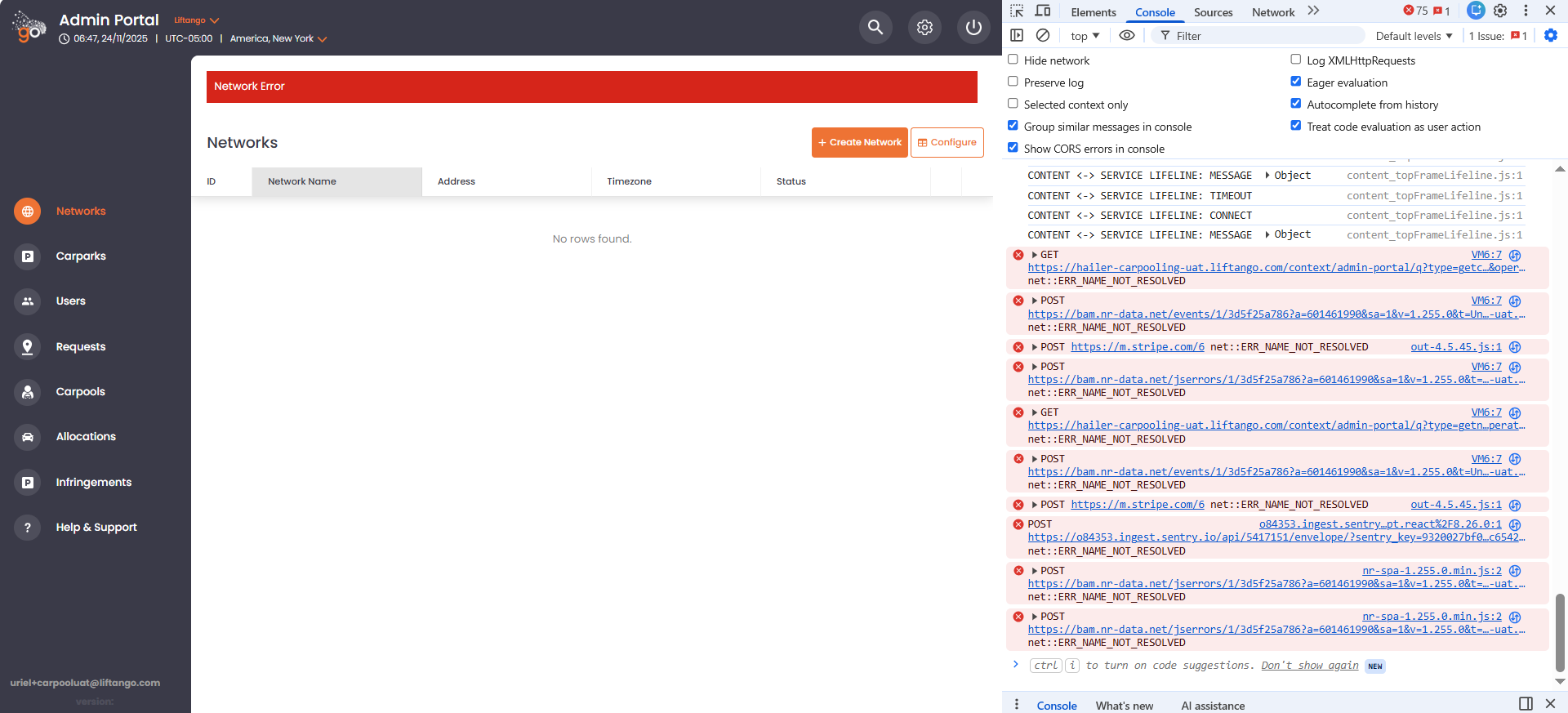
Task: Open the DevTools three-dot customize menu
Action: point(1526,11)
